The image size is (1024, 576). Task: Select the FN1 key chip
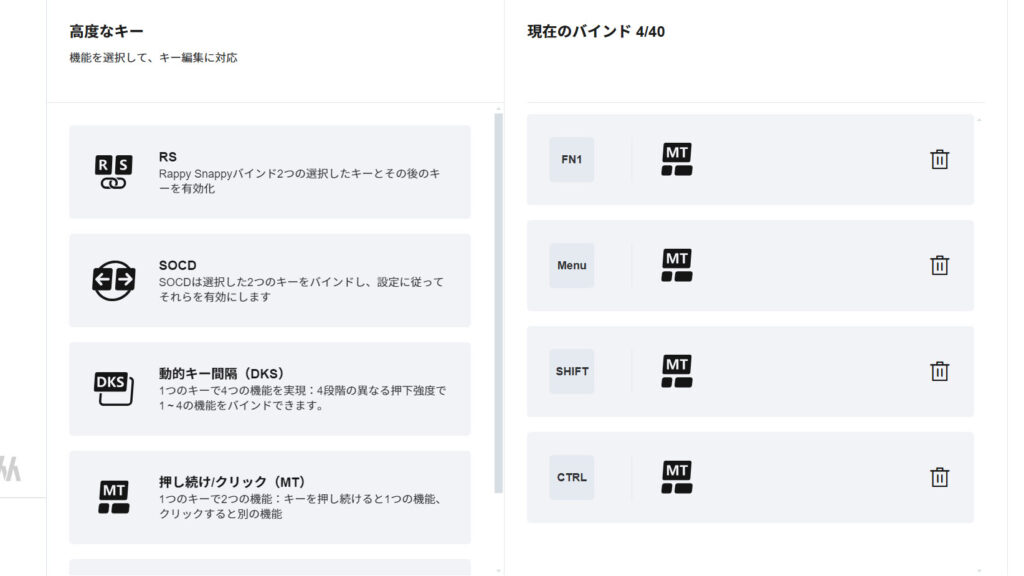point(571,160)
